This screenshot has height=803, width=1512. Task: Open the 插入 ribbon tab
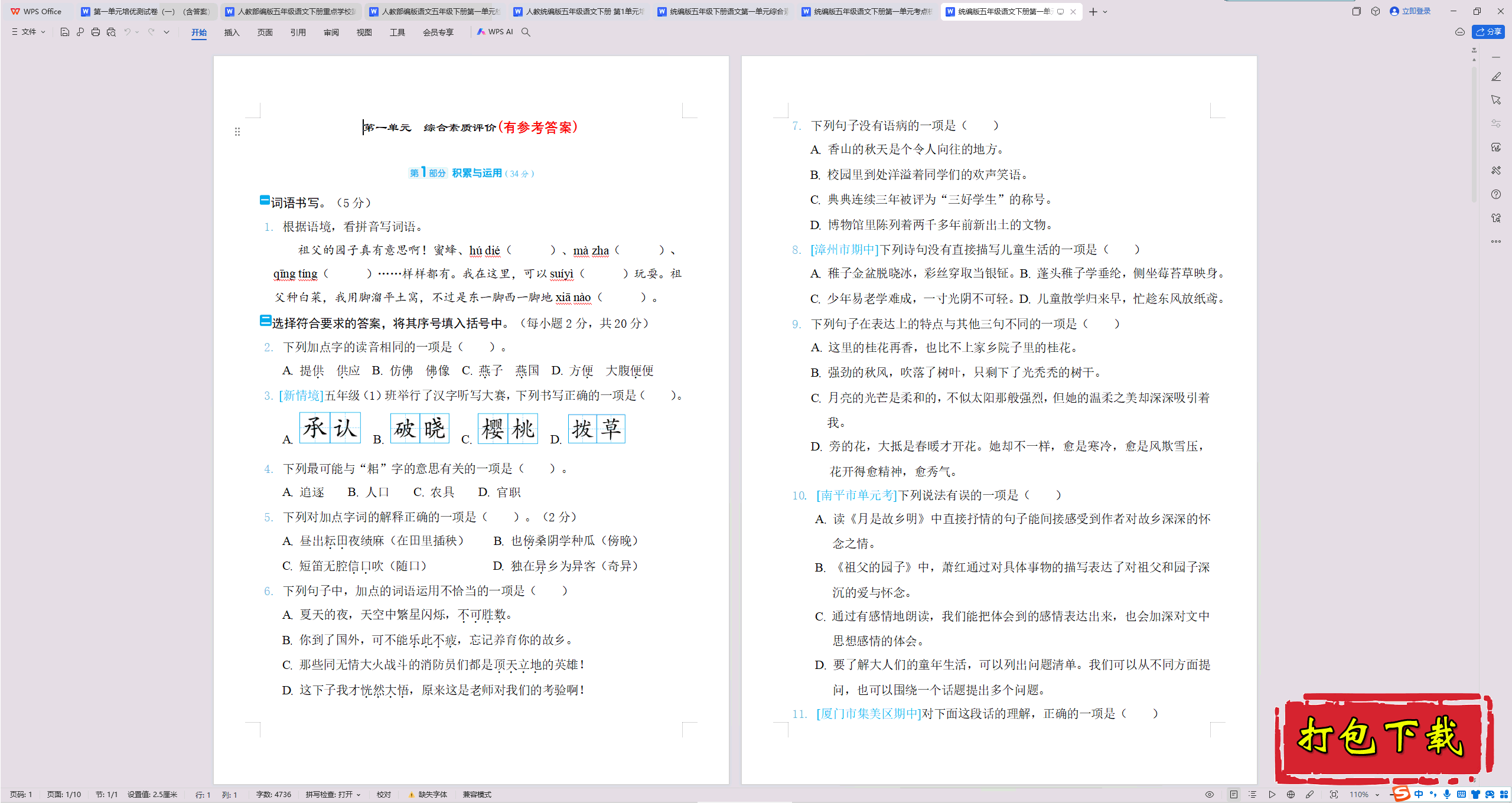pos(232,32)
